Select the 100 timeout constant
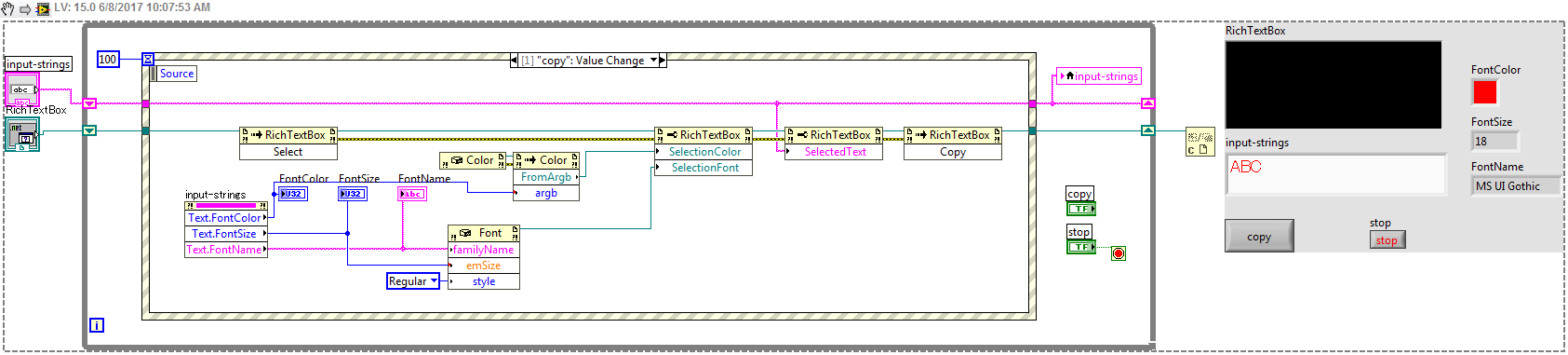The width and height of the screenshot is (1568, 355). point(108,59)
